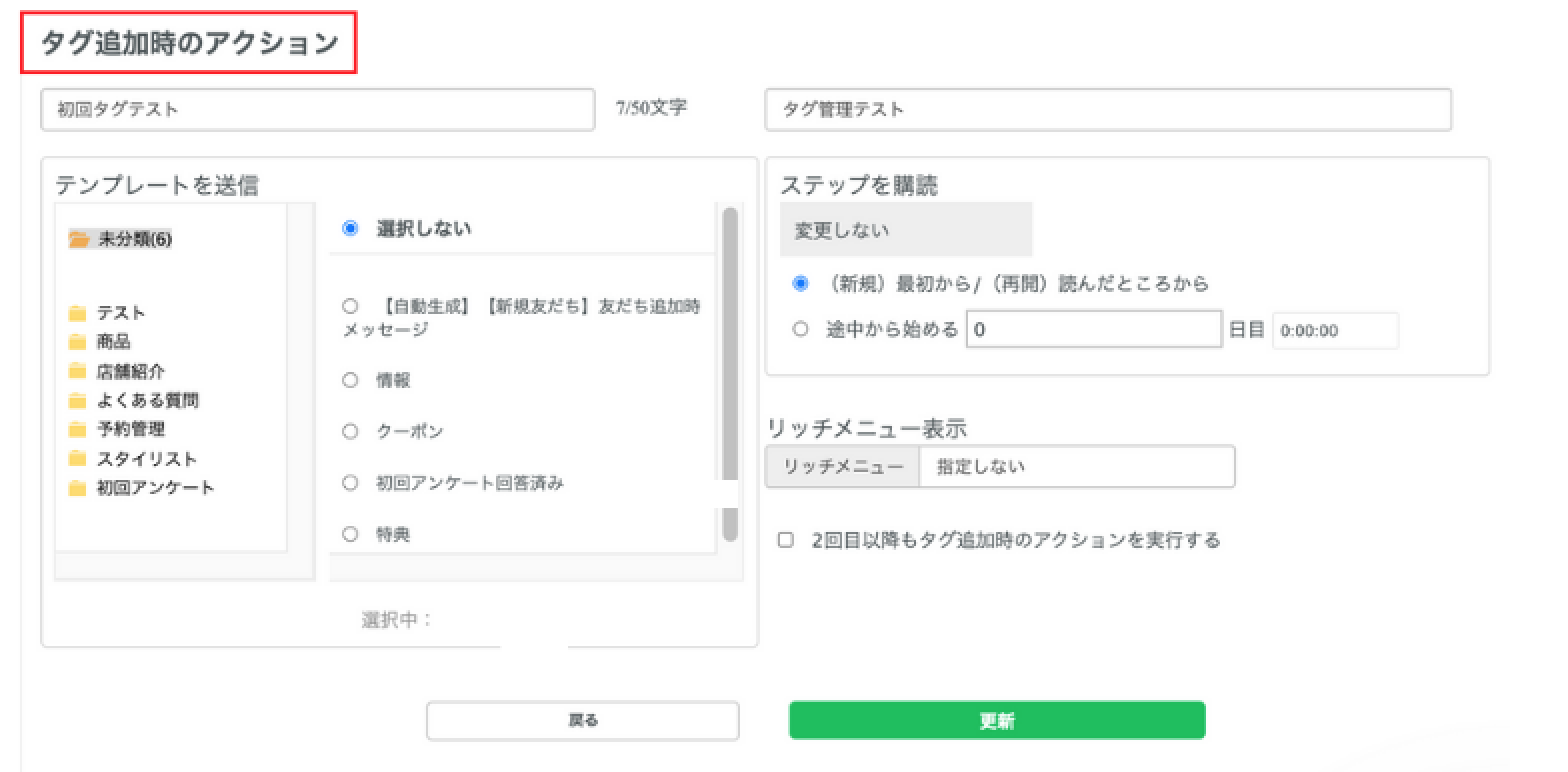The image size is (1568, 772).
Task: Choose （新規）最初から/（再開）読んだところから radio
Action: point(800,283)
